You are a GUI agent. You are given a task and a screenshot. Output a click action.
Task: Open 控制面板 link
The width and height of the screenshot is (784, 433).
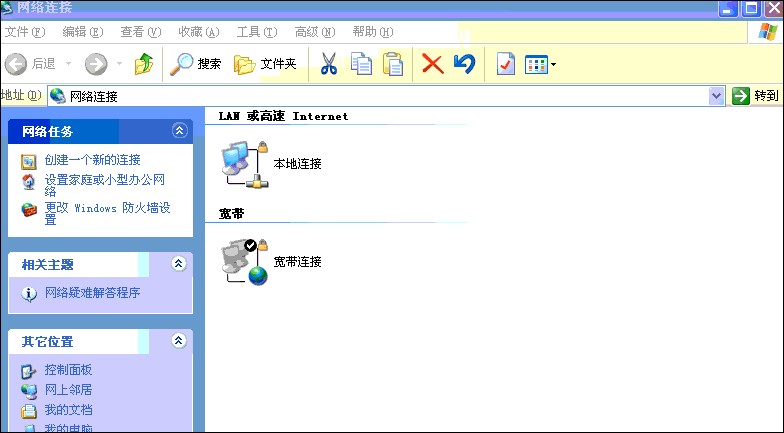pyautogui.click(x=68, y=370)
